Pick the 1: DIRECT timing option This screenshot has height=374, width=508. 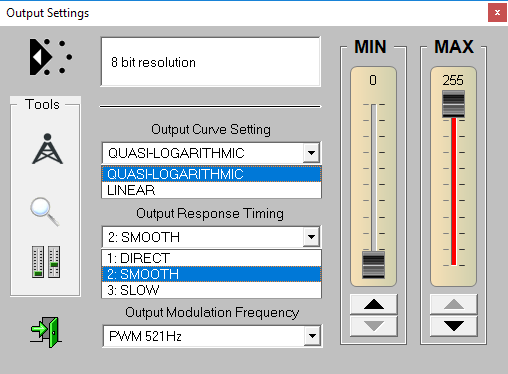tap(211, 258)
